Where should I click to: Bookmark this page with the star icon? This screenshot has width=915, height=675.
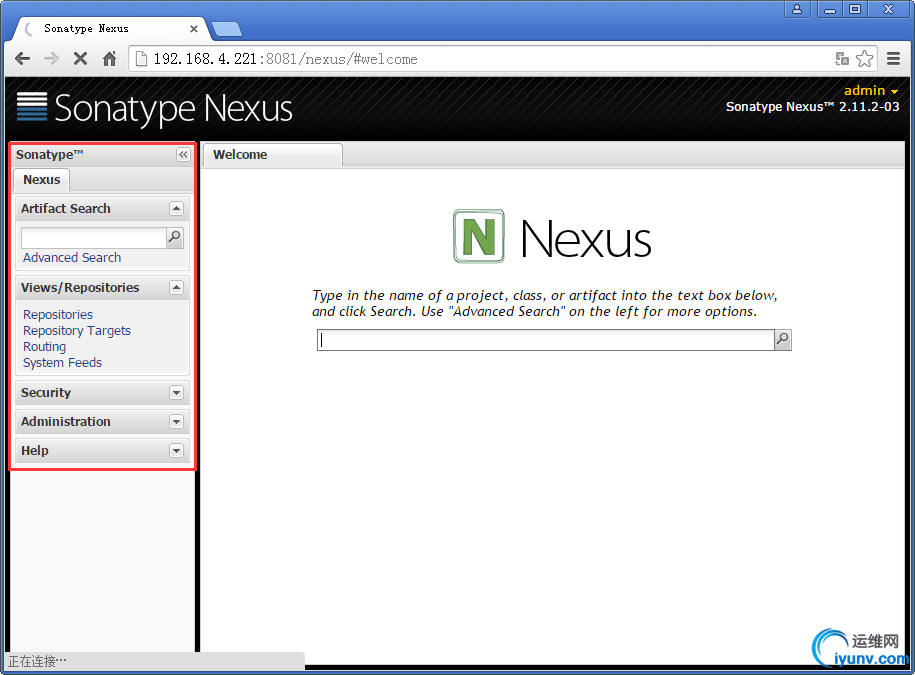pyautogui.click(x=864, y=59)
